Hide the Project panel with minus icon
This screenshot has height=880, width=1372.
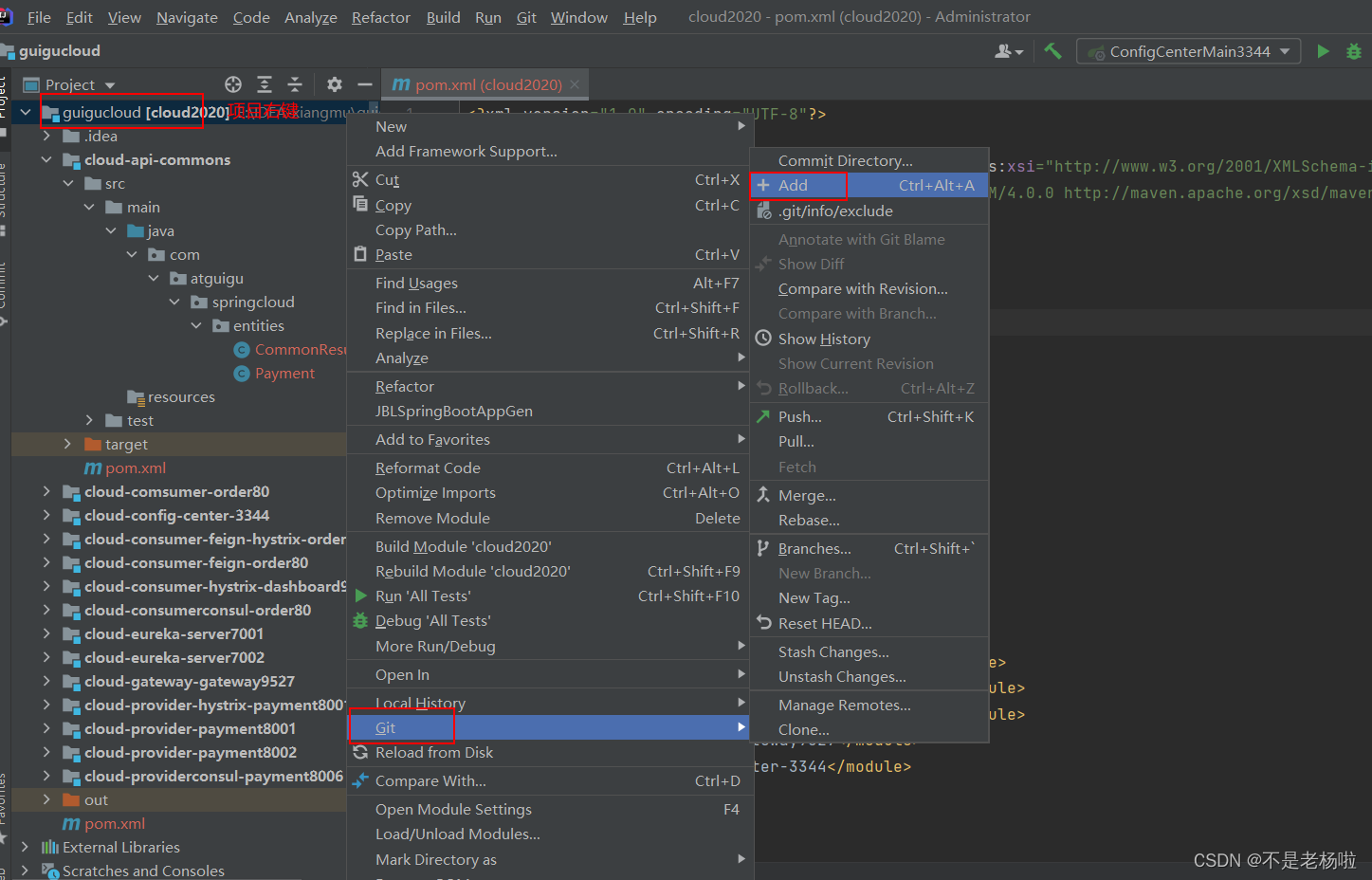pos(364,84)
